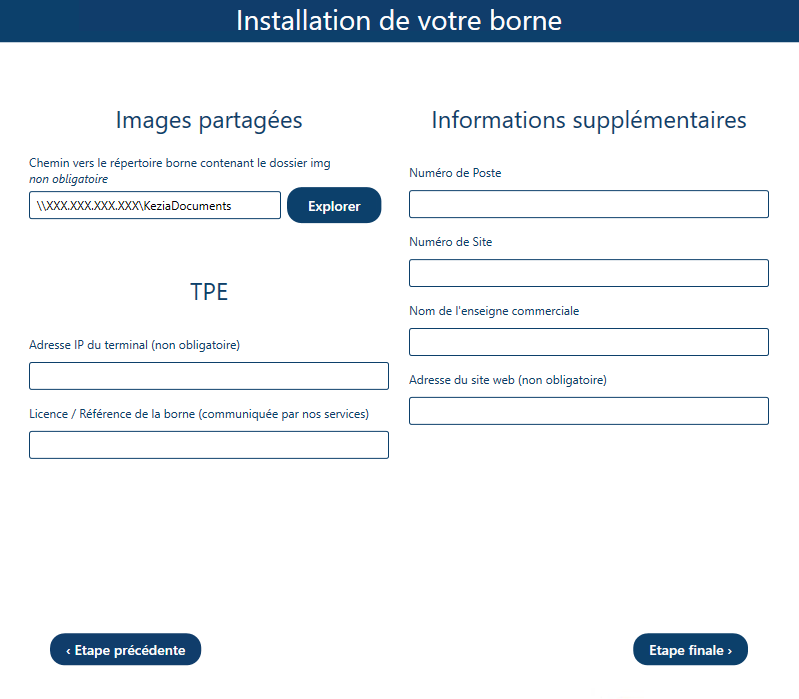Click the Explorer button
The height and width of the screenshot is (699, 799).
point(334,206)
